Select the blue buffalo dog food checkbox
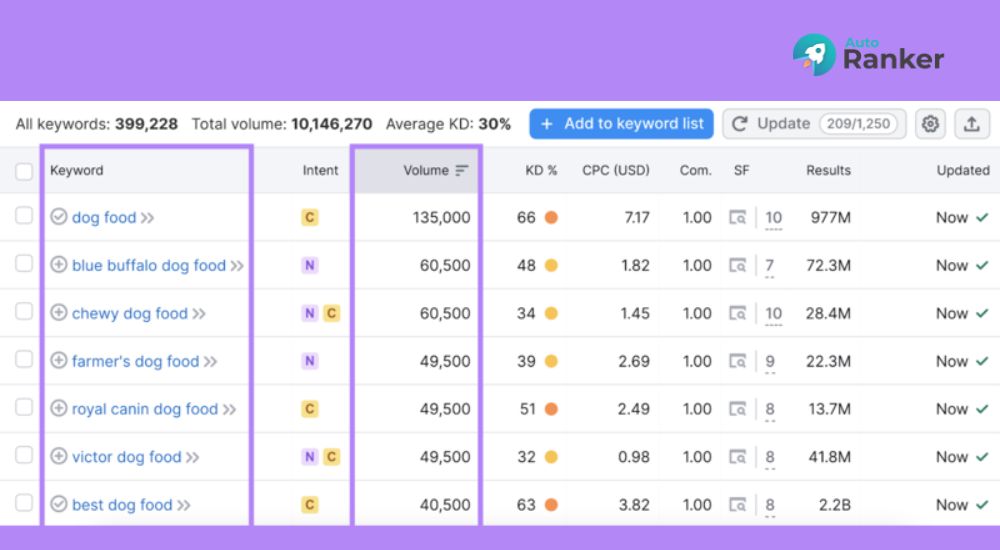 click(24, 263)
